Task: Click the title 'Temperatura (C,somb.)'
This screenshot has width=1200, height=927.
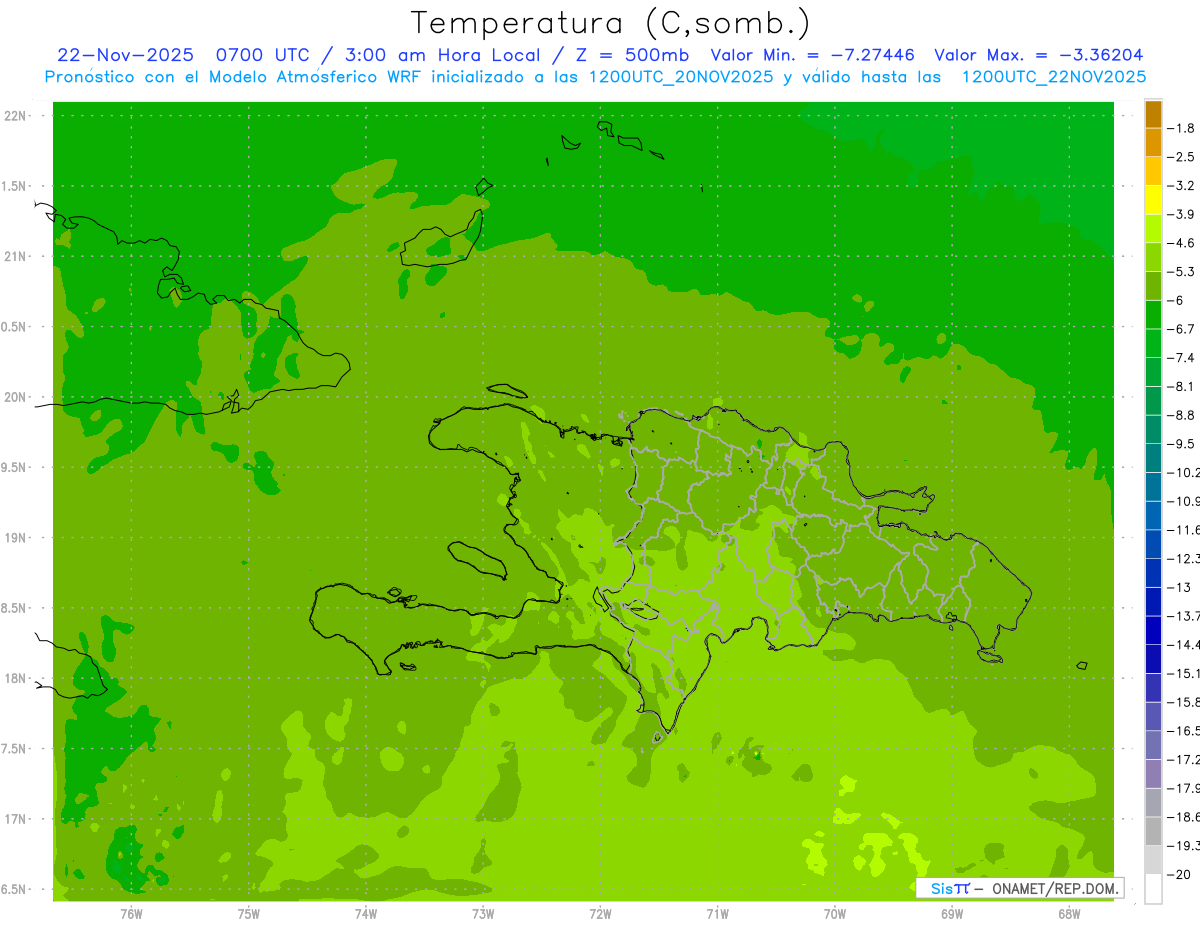Action: 610,23
